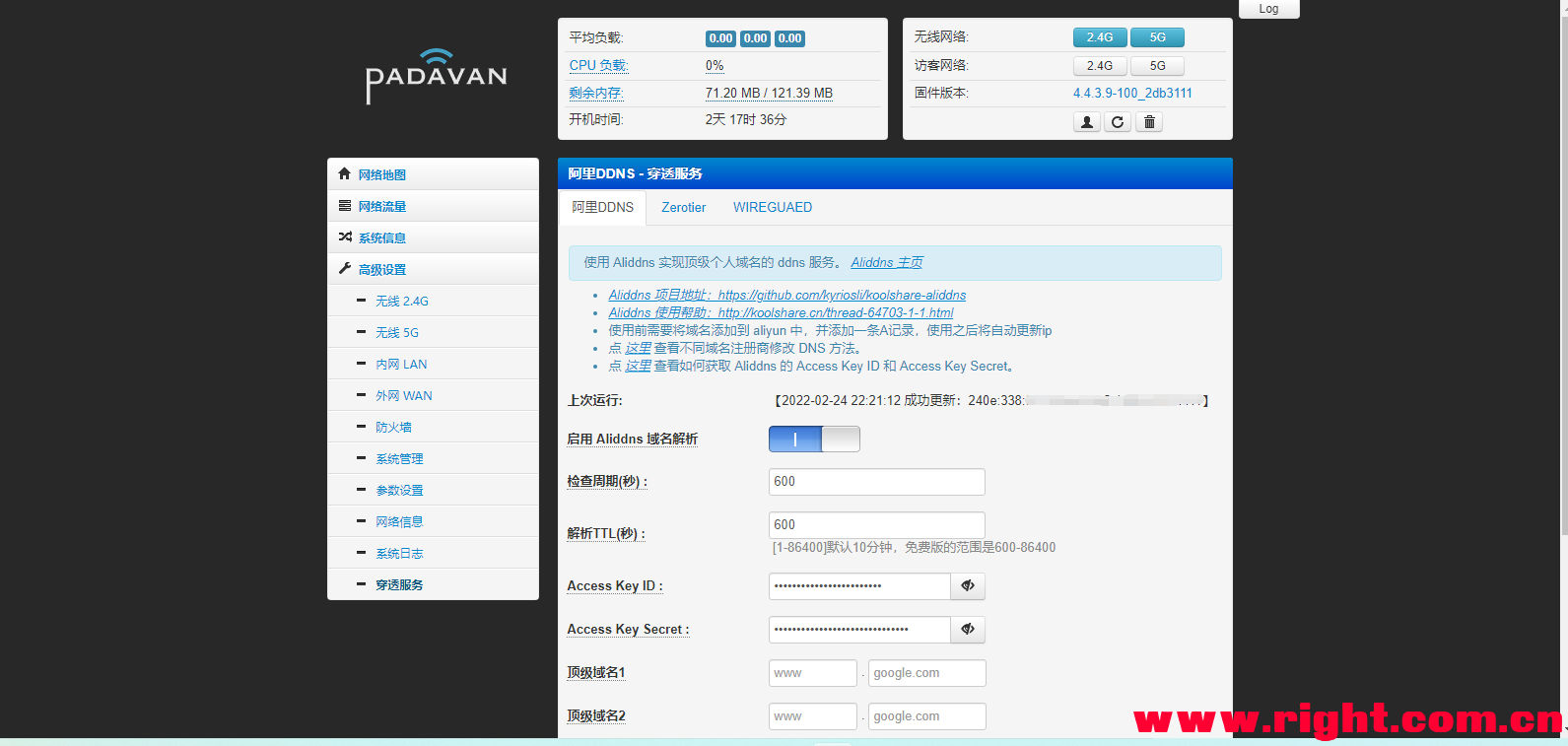
Task: Open 外网 WAN settings
Action: 433,395
